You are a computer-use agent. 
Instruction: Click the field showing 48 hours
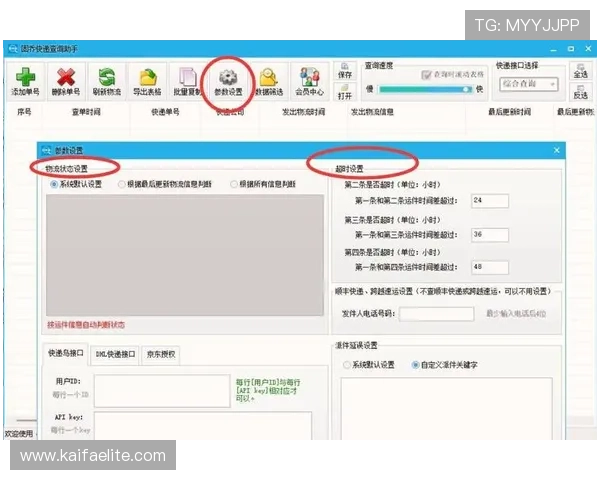point(490,267)
